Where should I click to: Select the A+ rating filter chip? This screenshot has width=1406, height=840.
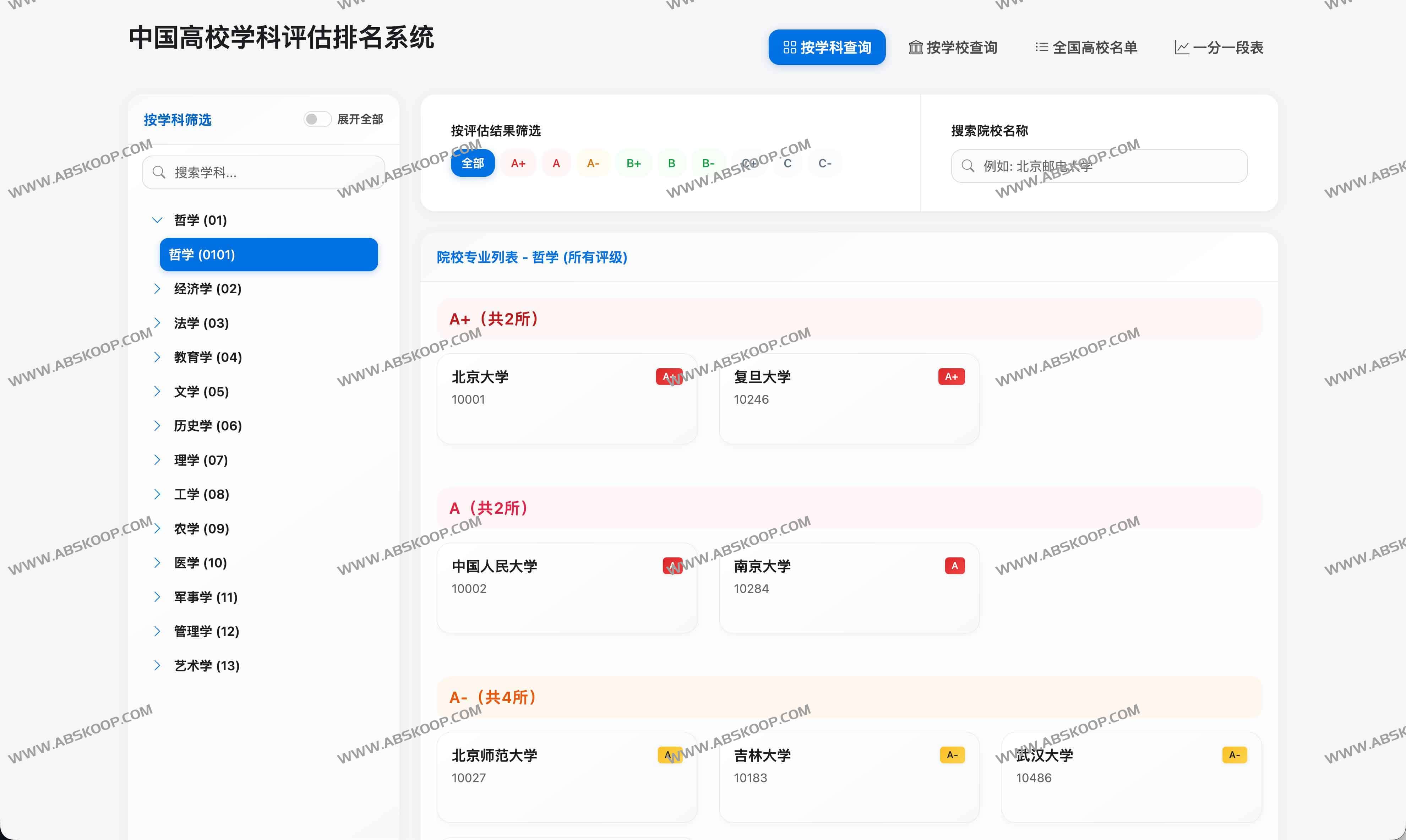(518, 163)
